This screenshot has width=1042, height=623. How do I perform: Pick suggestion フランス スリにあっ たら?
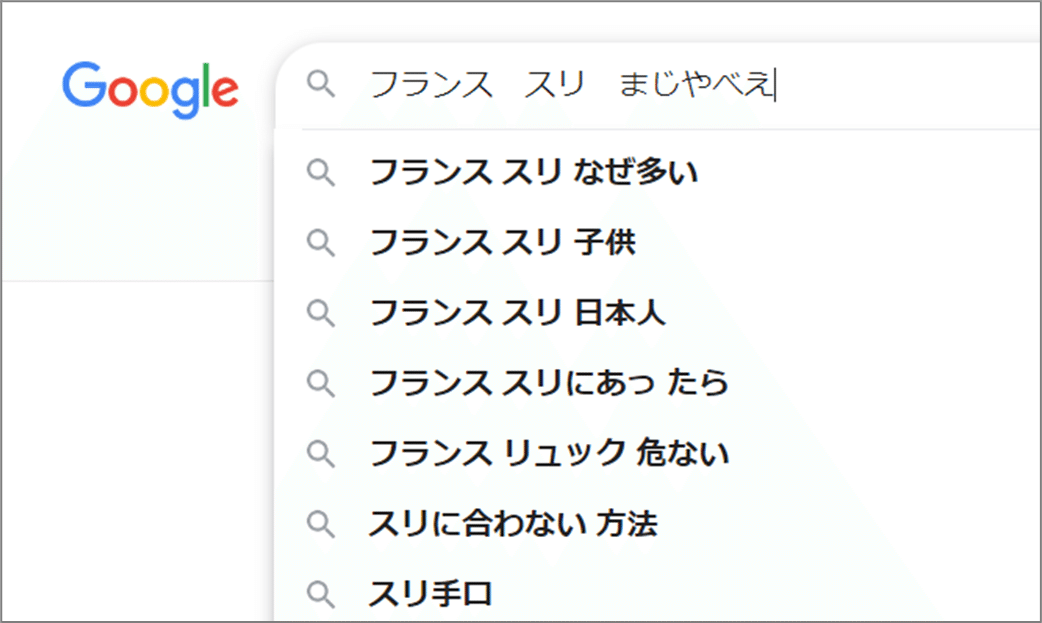(x=549, y=383)
